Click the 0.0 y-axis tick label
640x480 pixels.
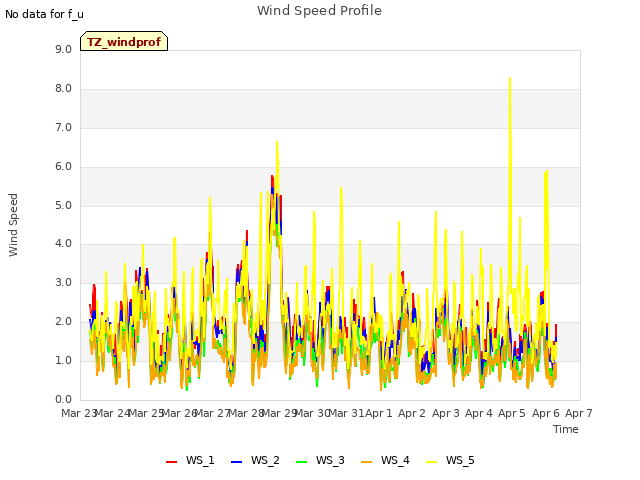pyautogui.click(x=63, y=400)
